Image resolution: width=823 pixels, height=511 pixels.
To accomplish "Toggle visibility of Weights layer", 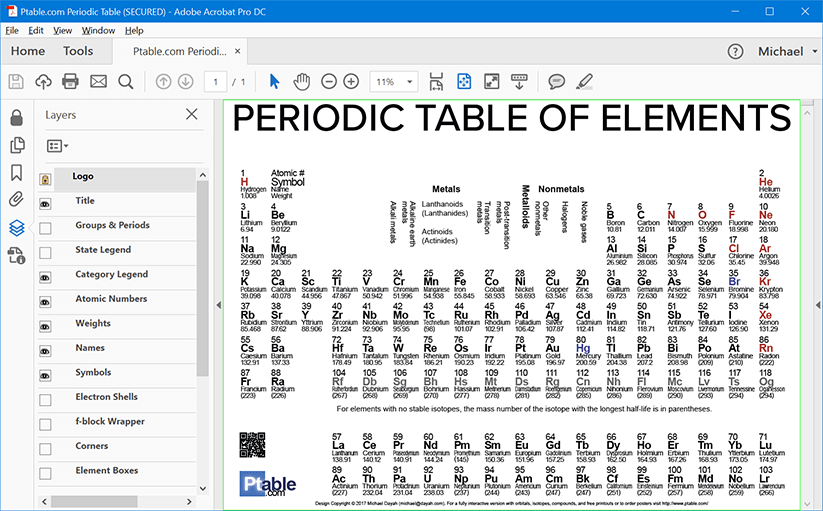I will coord(45,325).
